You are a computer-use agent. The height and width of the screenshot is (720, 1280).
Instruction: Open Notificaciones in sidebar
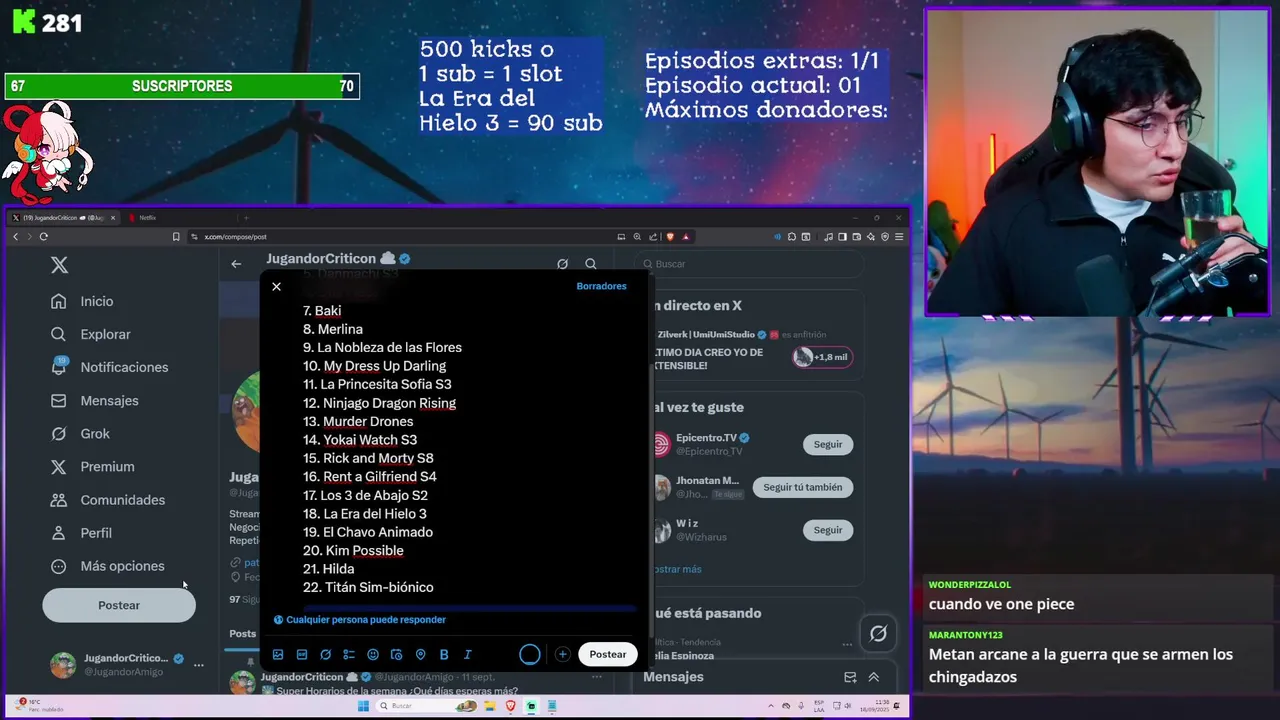pos(110,367)
